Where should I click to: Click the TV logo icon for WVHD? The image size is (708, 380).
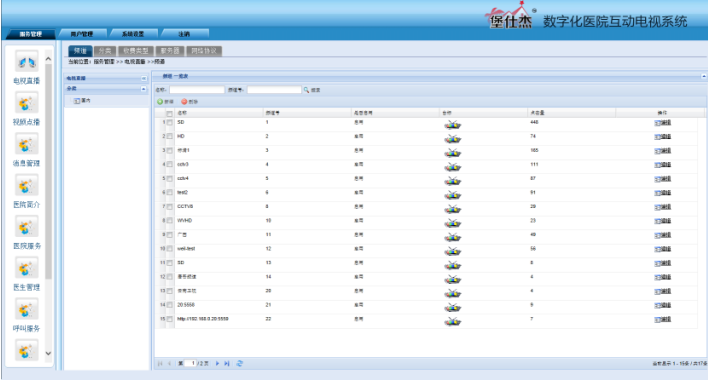pos(452,223)
